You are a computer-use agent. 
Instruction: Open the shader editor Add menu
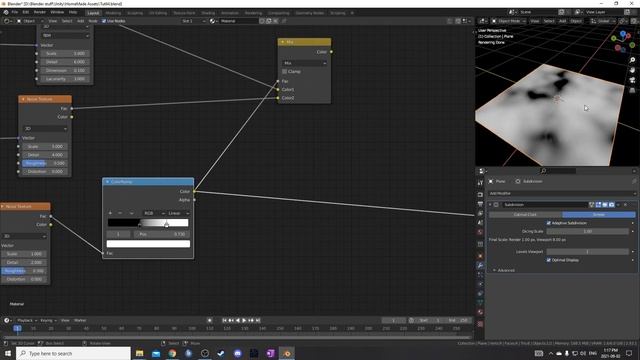pyautogui.click(x=80, y=21)
